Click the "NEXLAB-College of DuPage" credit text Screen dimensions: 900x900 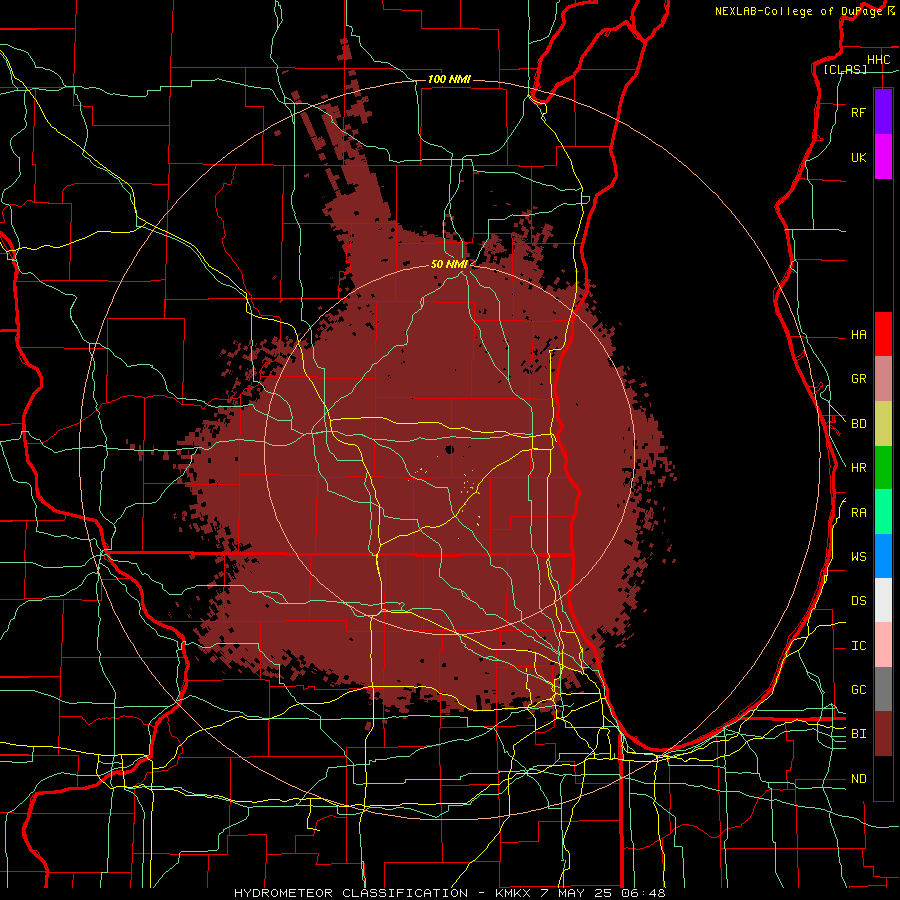tap(798, 11)
